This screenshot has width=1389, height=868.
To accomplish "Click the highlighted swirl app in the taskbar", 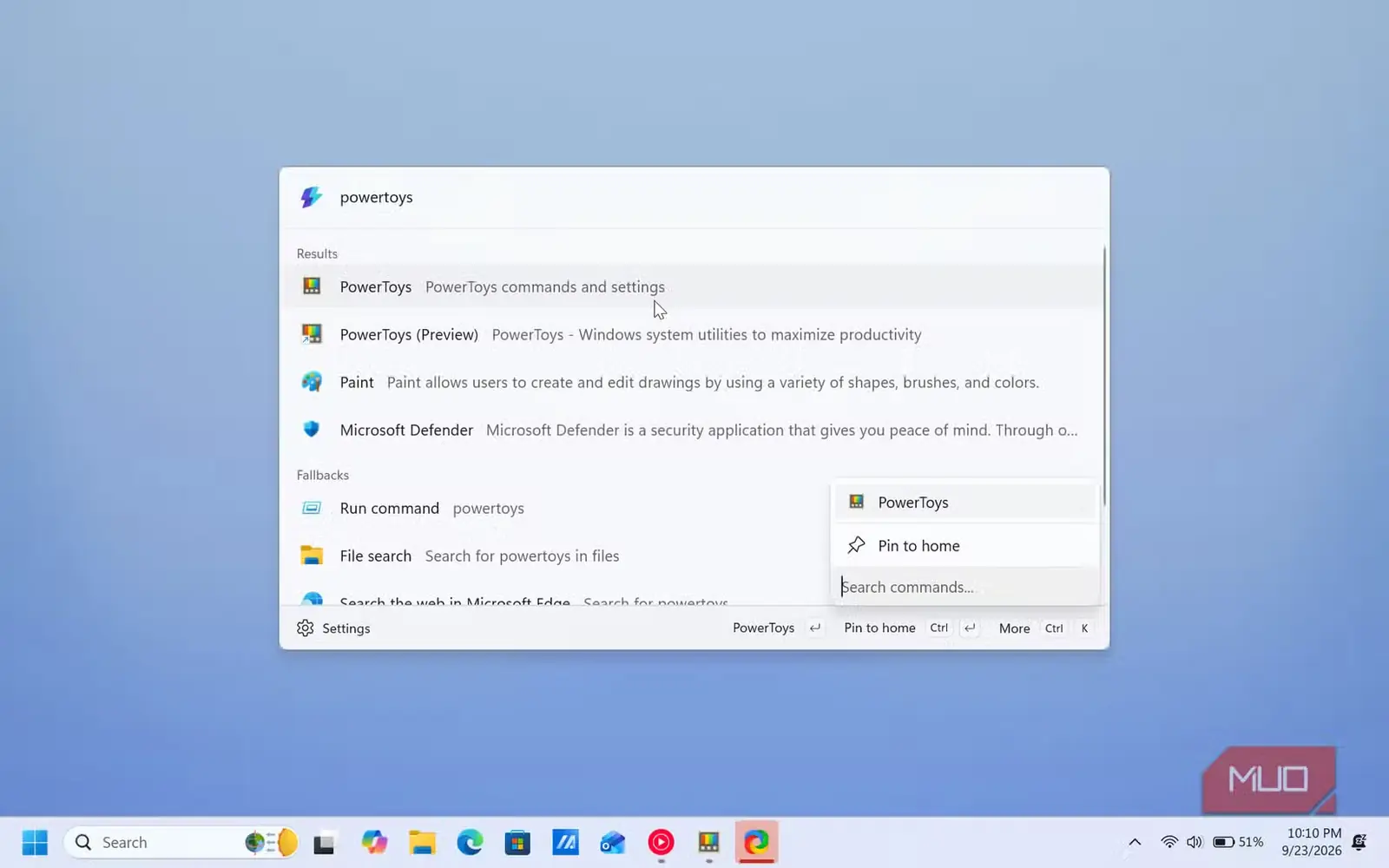I will click(756, 842).
